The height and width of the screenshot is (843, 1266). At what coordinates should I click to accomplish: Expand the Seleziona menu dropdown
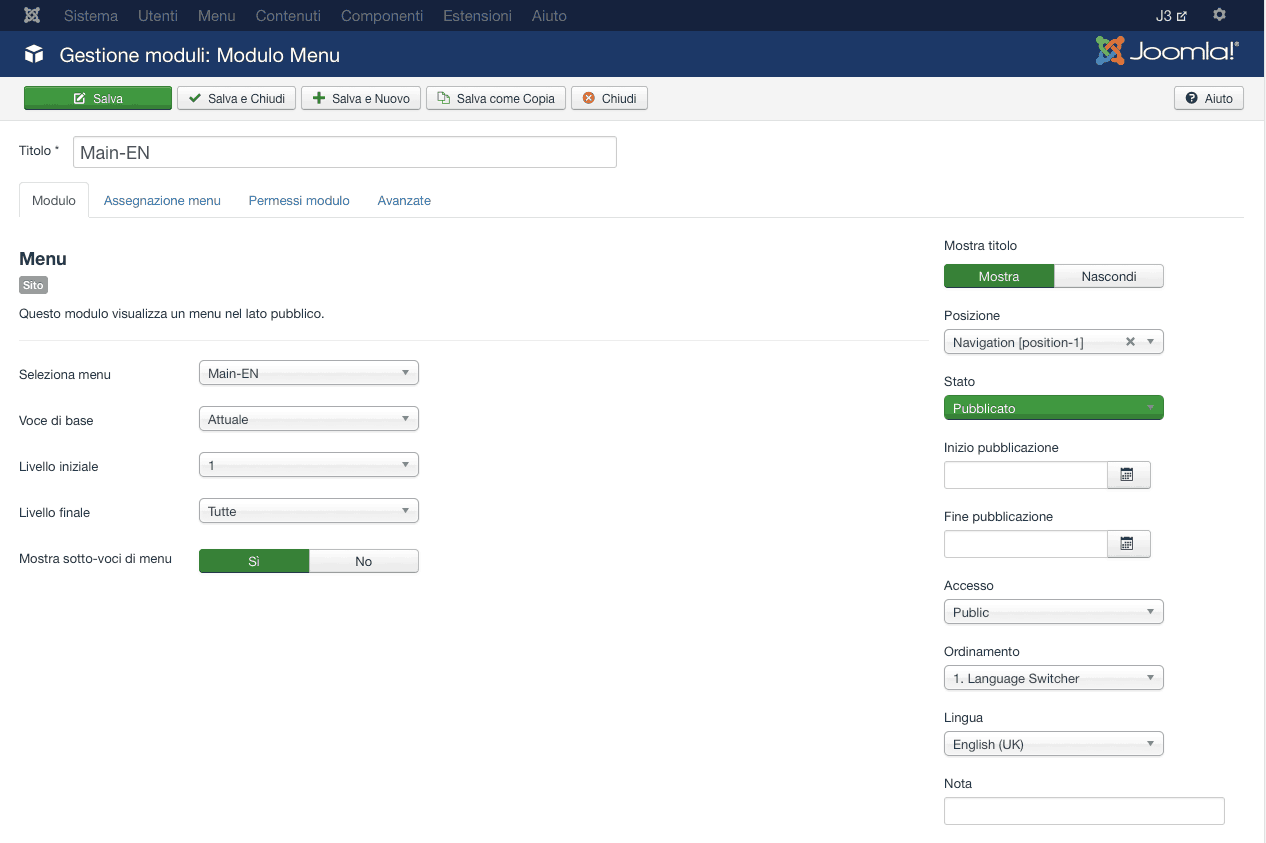pos(308,373)
